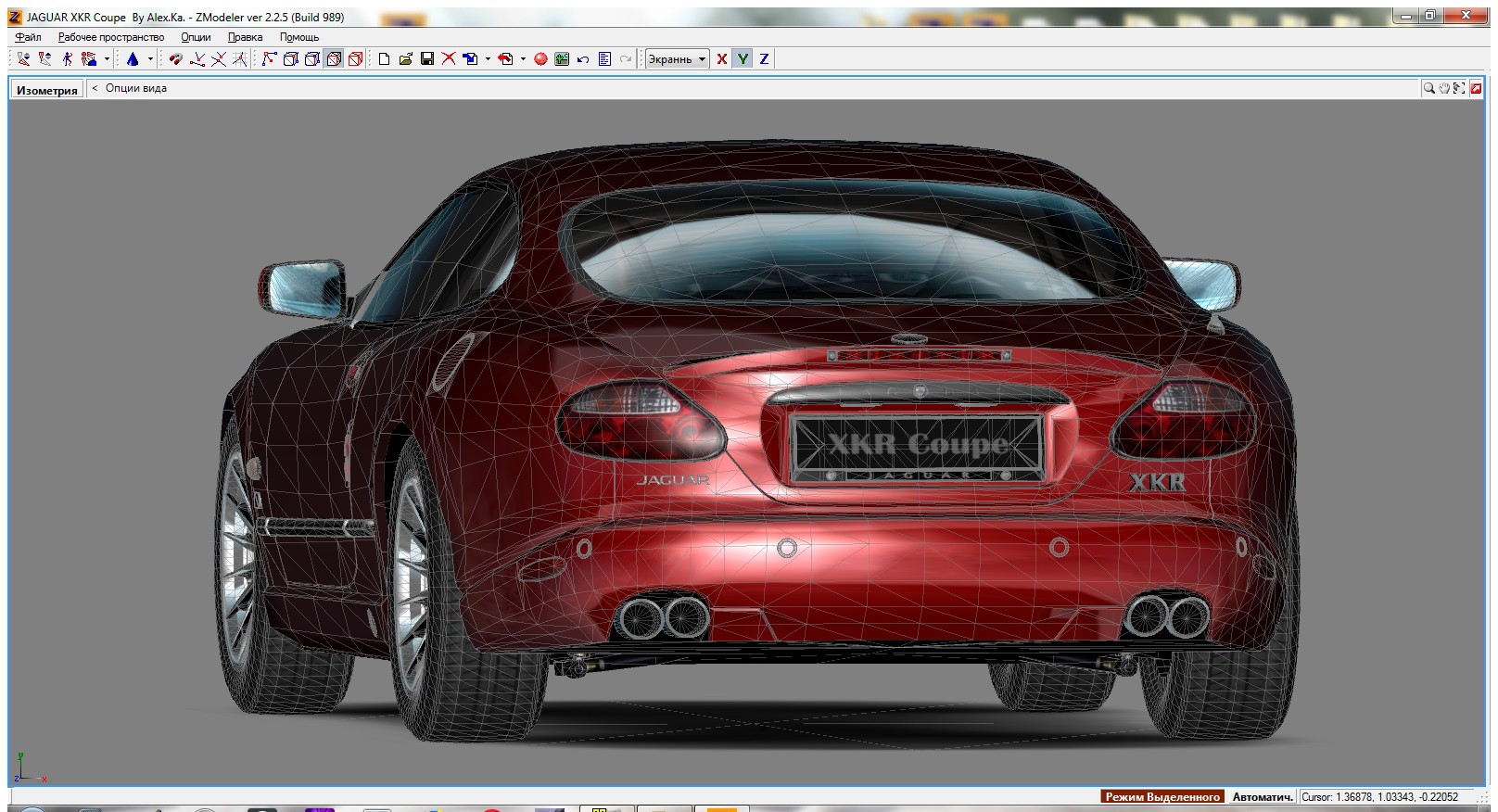This screenshot has height=812, width=1498.
Task: Open the Экранн coordinate system dropdown
Action: click(677, 59)
